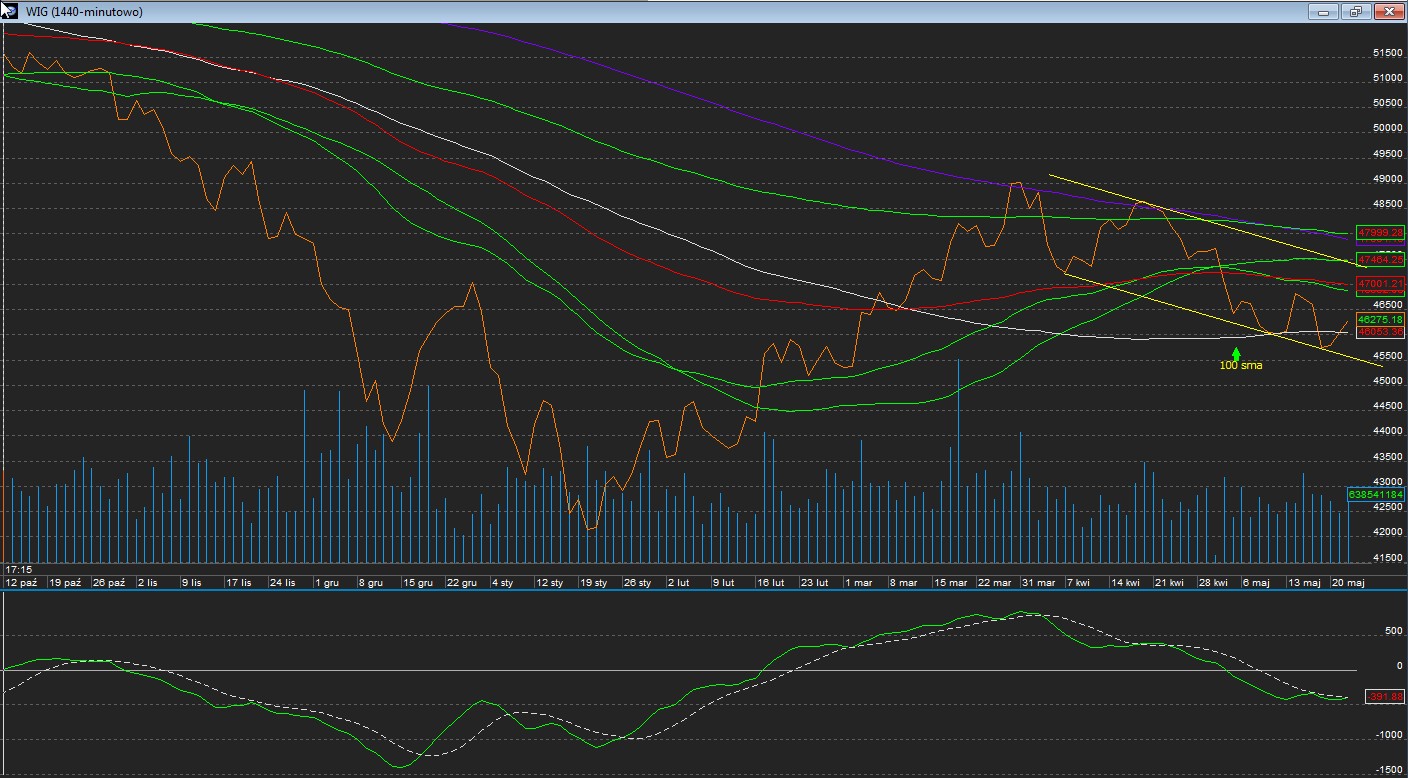The image size is (1408, 778).
Task: Select the green arrow above 100 sma
Action: click(1237, 353)
